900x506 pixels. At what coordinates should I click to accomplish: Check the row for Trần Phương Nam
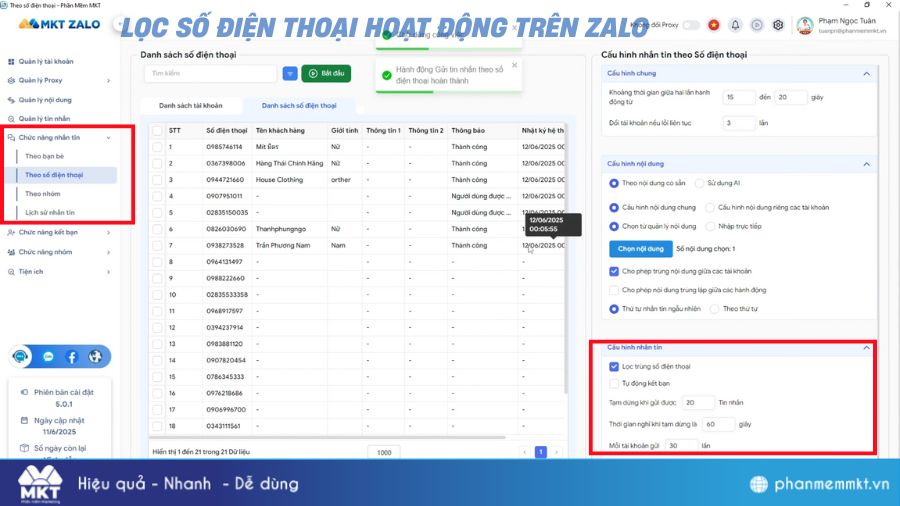pos(157,246)
